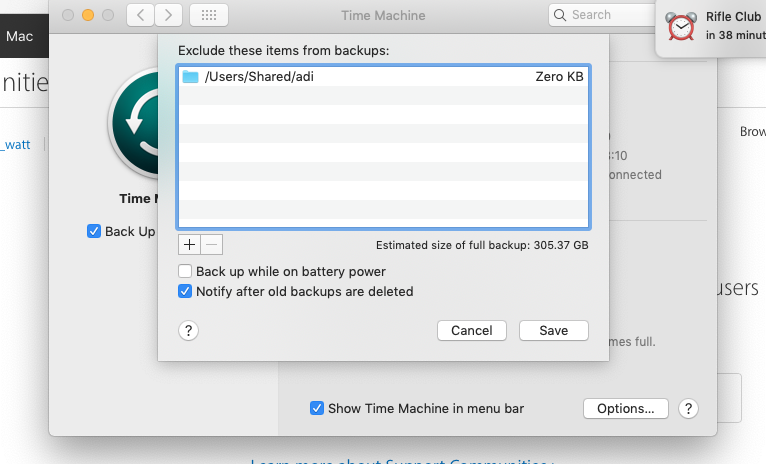The image size is (766, 464).
Task: Click the forward navigation arrow
Action: tap(169, 15)
